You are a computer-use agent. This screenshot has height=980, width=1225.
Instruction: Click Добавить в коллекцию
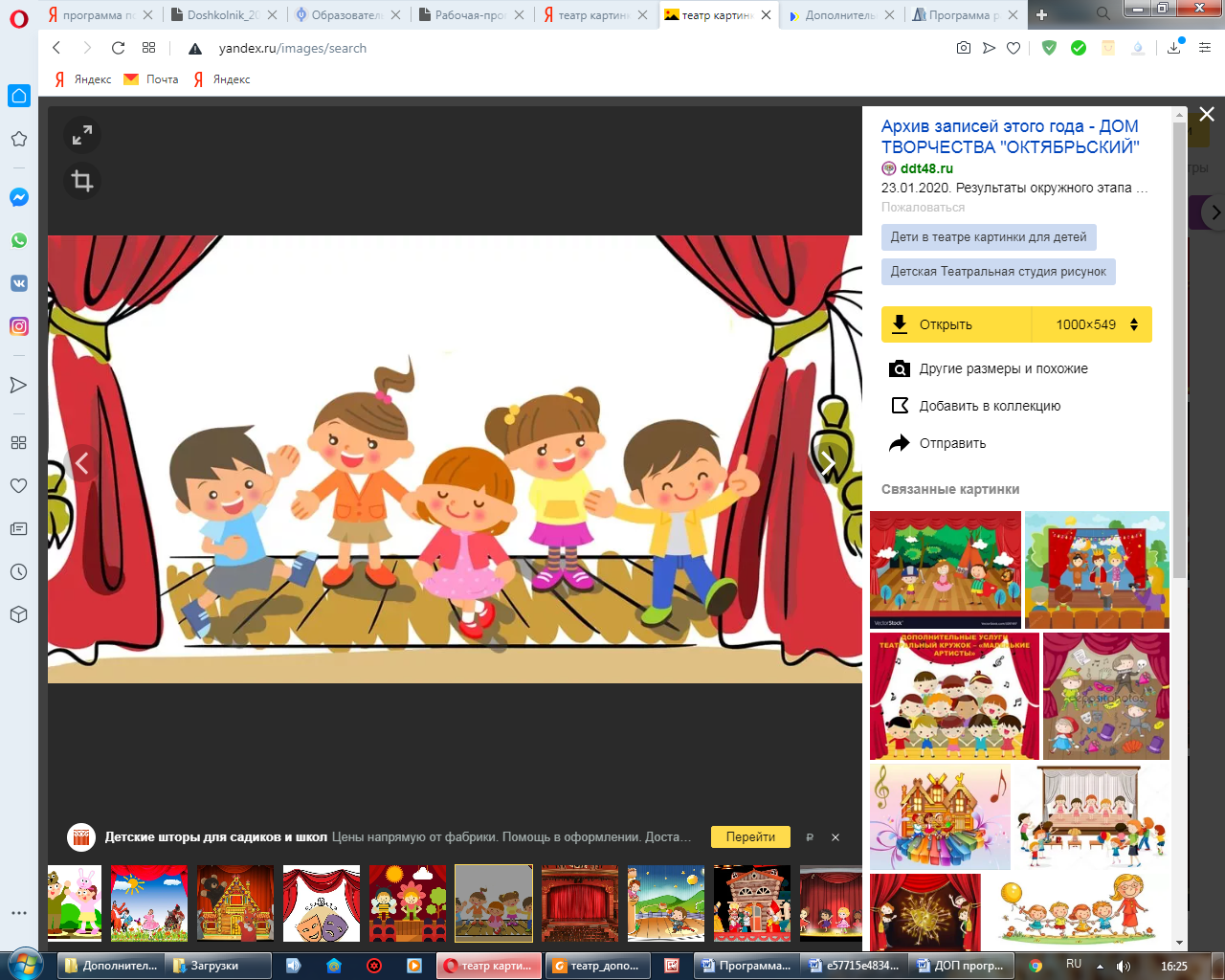(x=990, y=406)
